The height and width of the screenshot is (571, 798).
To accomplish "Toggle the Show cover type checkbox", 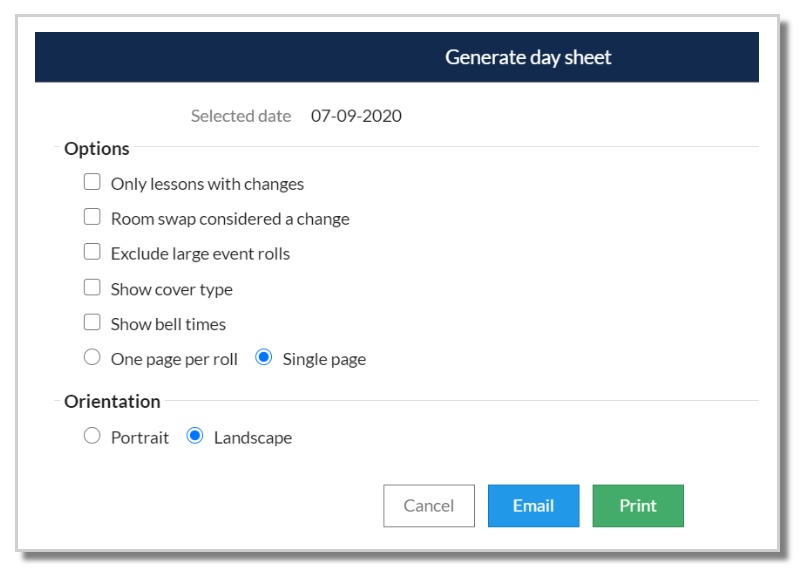I will [x=92, y=288].
